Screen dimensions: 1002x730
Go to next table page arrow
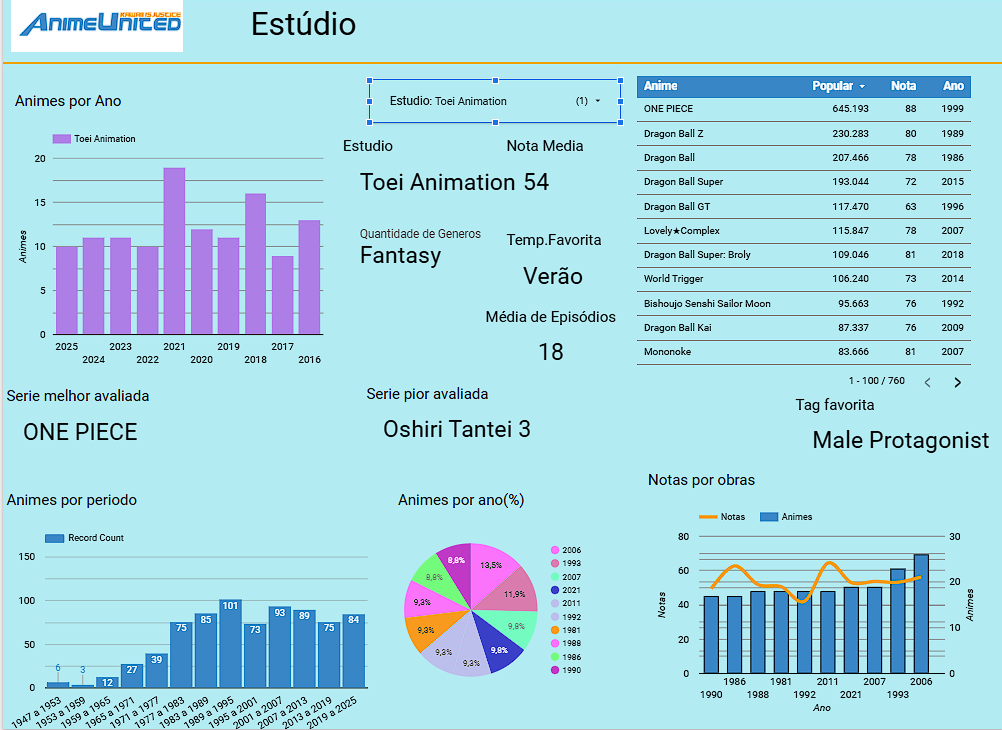pyautogui.click(x=957, y=382)
